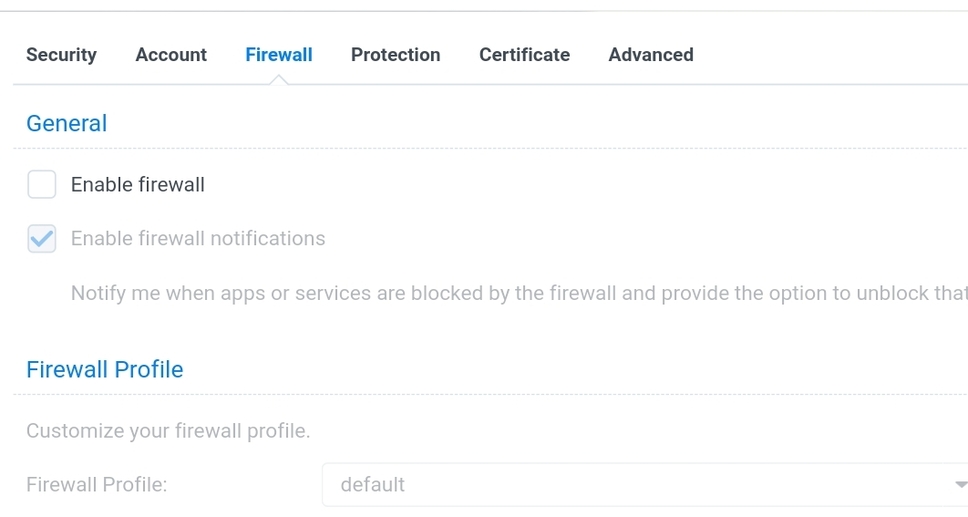968x517 pixels.
Task: Click the active-tab pointer notch below Firewall
Action: click(x=279, y=80)
